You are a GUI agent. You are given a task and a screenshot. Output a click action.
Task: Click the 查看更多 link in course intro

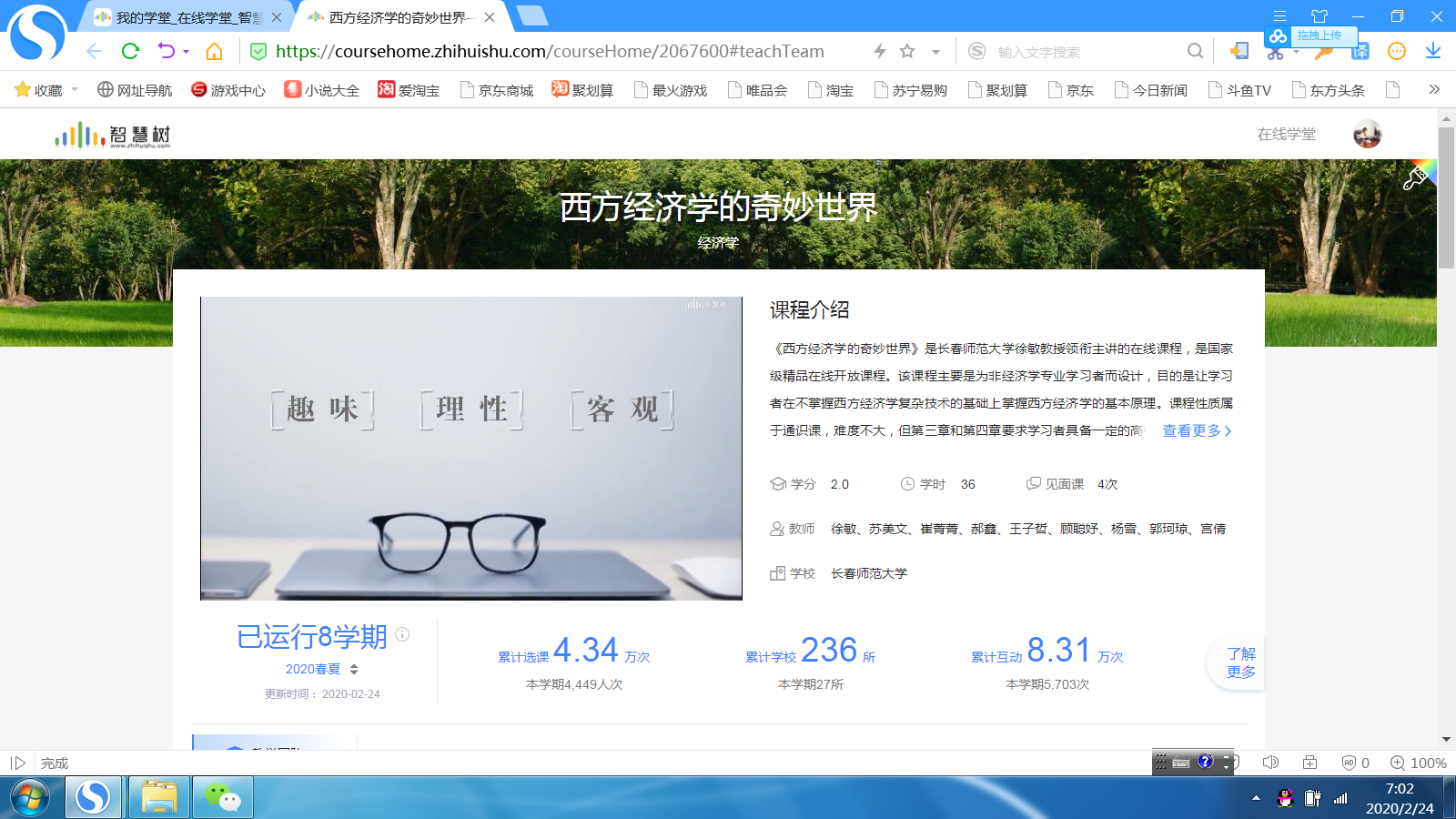(1197, 430)
